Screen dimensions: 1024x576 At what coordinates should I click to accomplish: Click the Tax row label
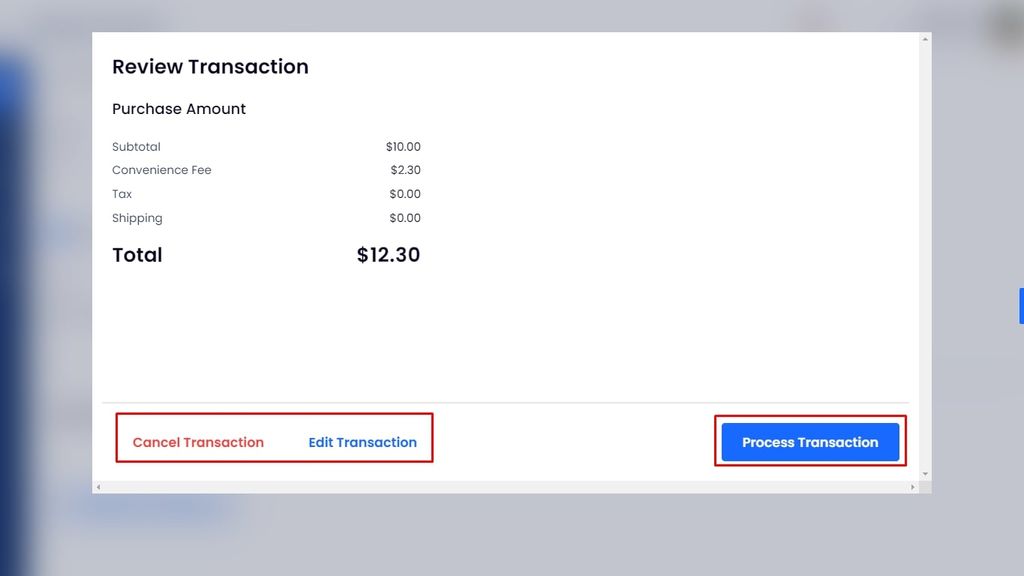(122, 194)
